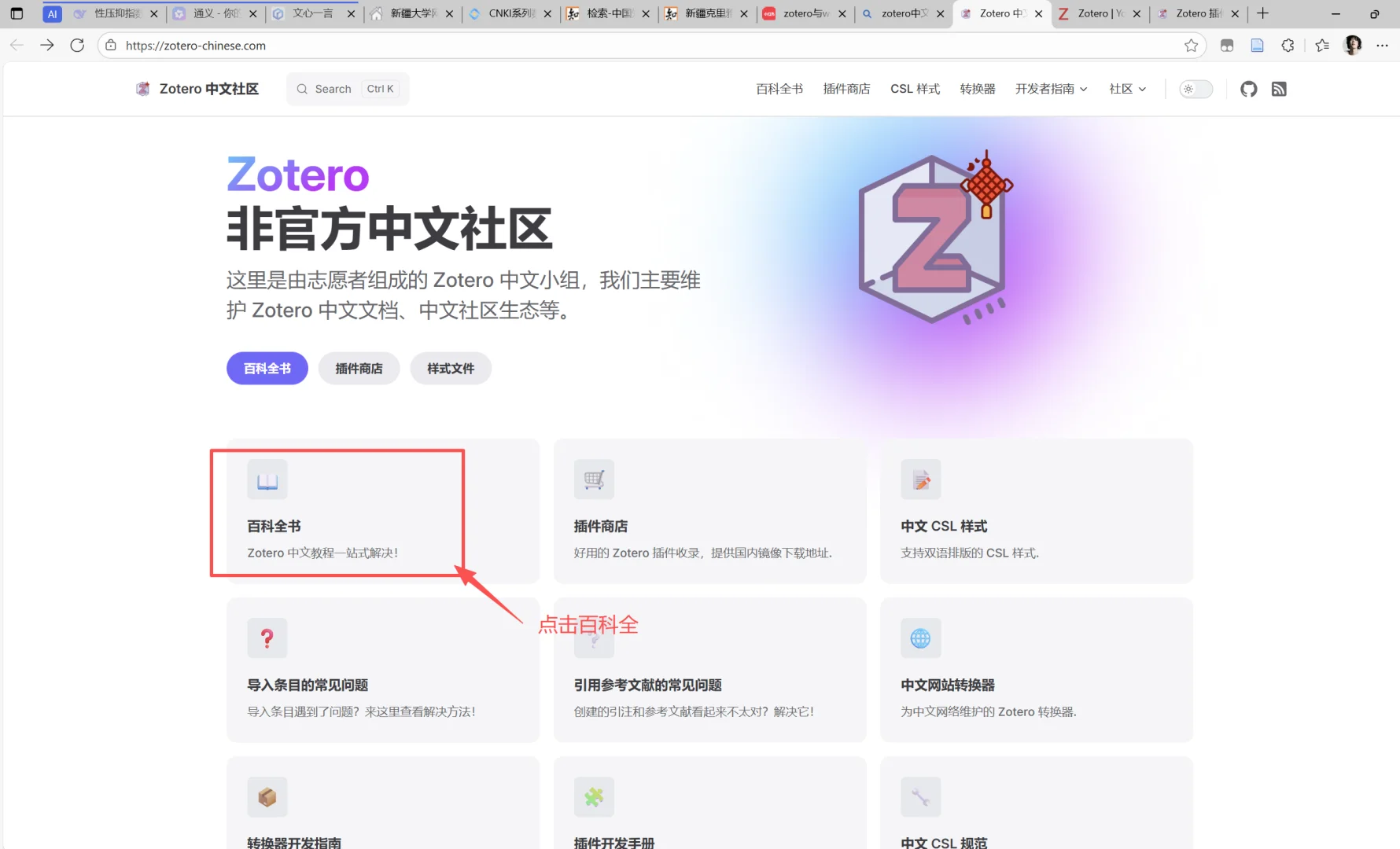The width and height of the screenshot is (1400, 849).
Task: Click the 插件商店 shopping cart icon
Action: 594,480
